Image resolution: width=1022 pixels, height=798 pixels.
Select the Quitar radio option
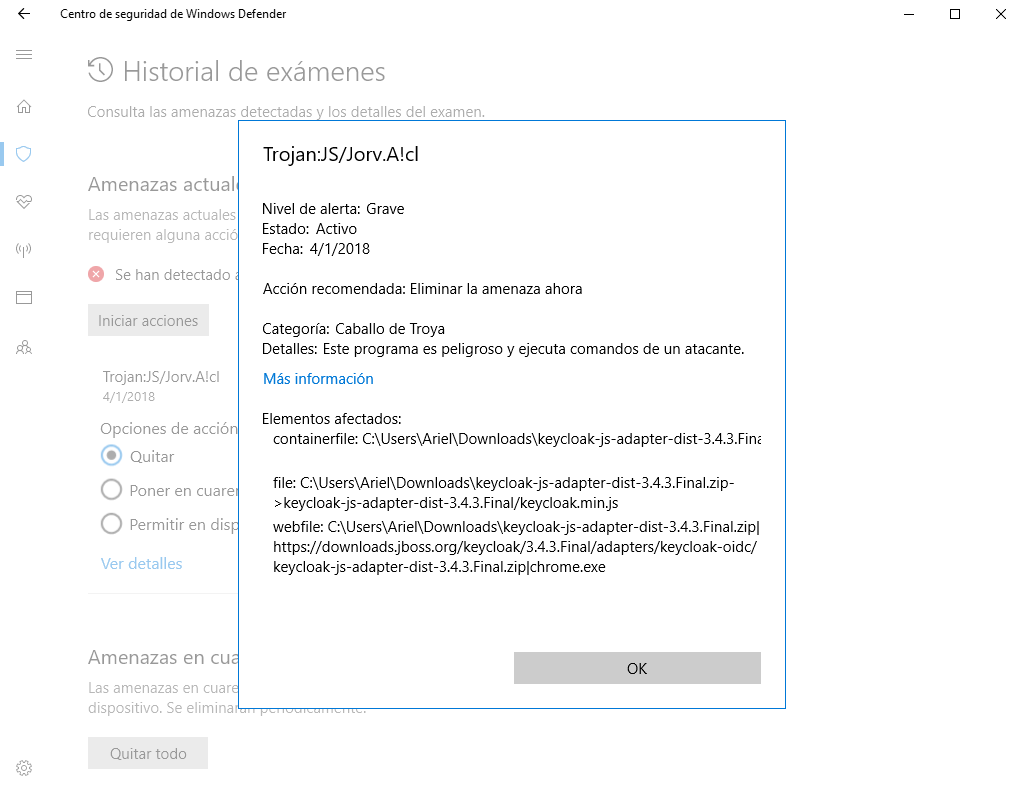coord(111,456)
